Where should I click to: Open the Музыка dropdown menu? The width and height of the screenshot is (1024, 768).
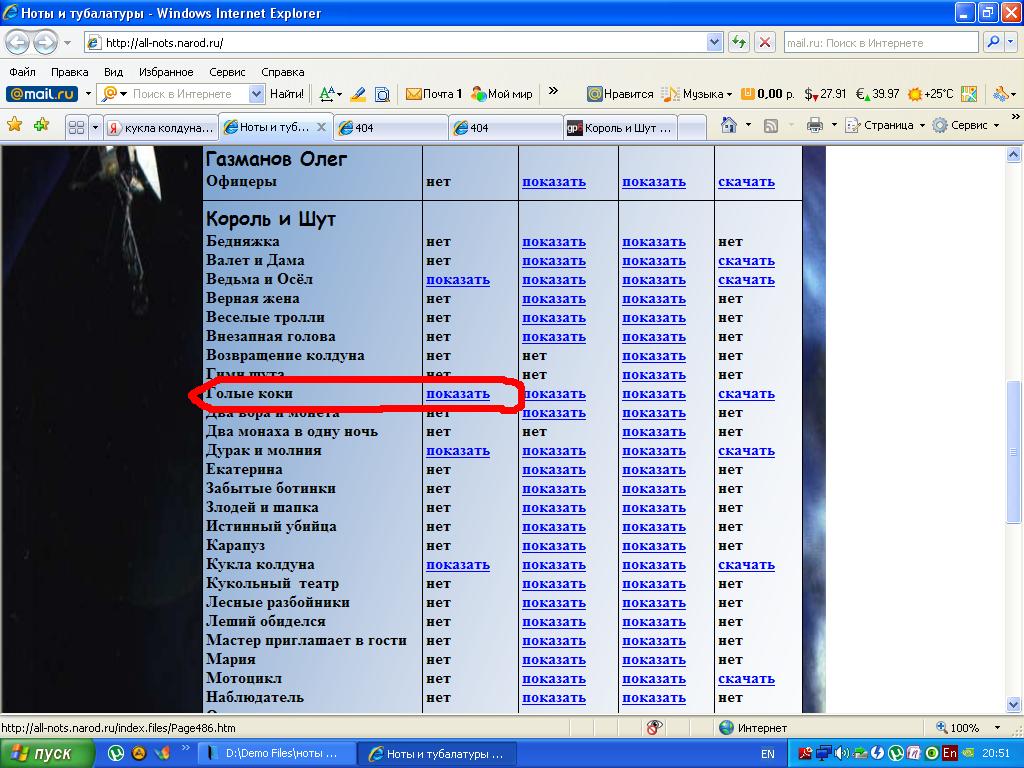(697, 94)
